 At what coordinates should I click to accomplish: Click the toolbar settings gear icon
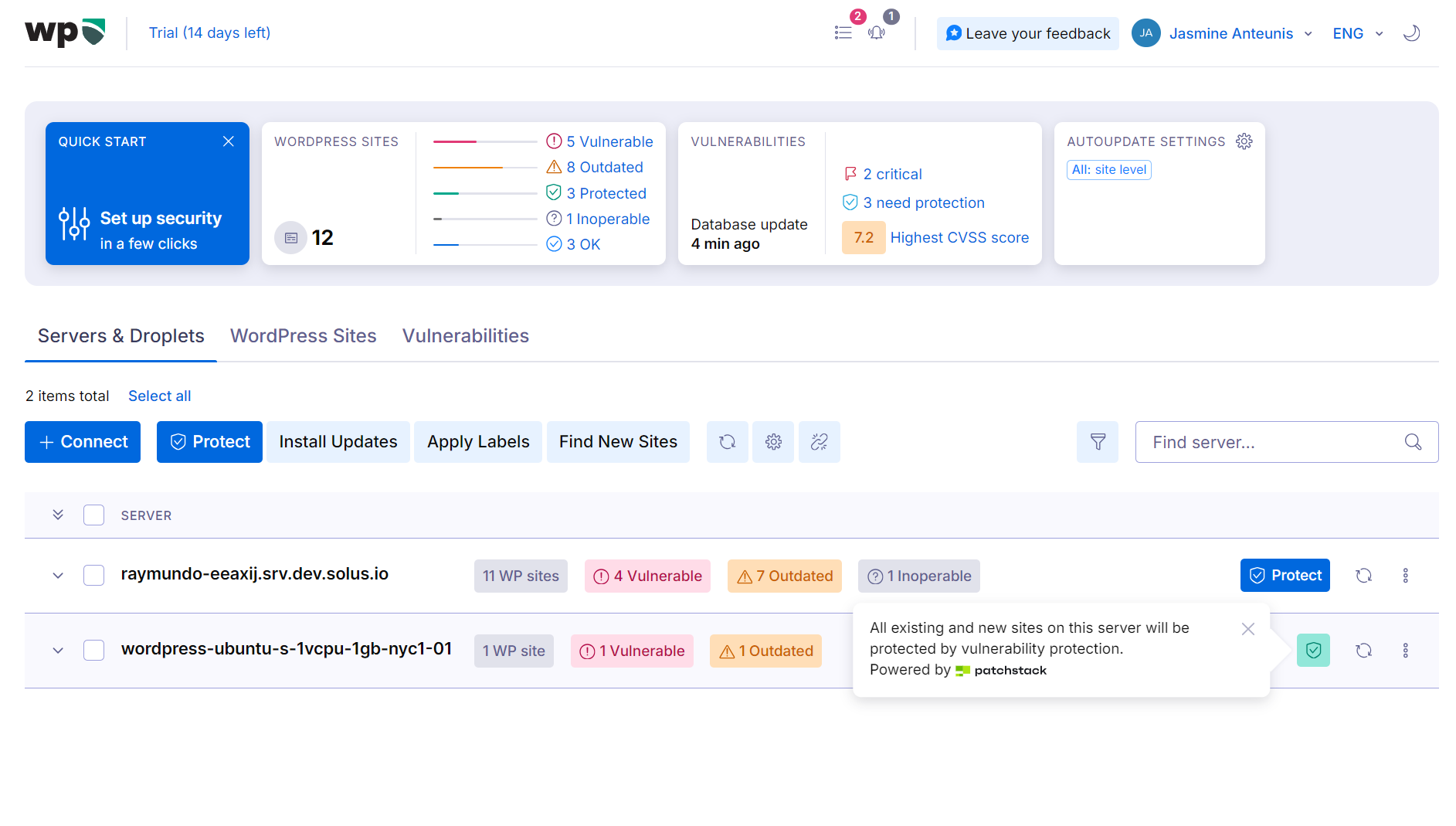(x=773, y=442)
